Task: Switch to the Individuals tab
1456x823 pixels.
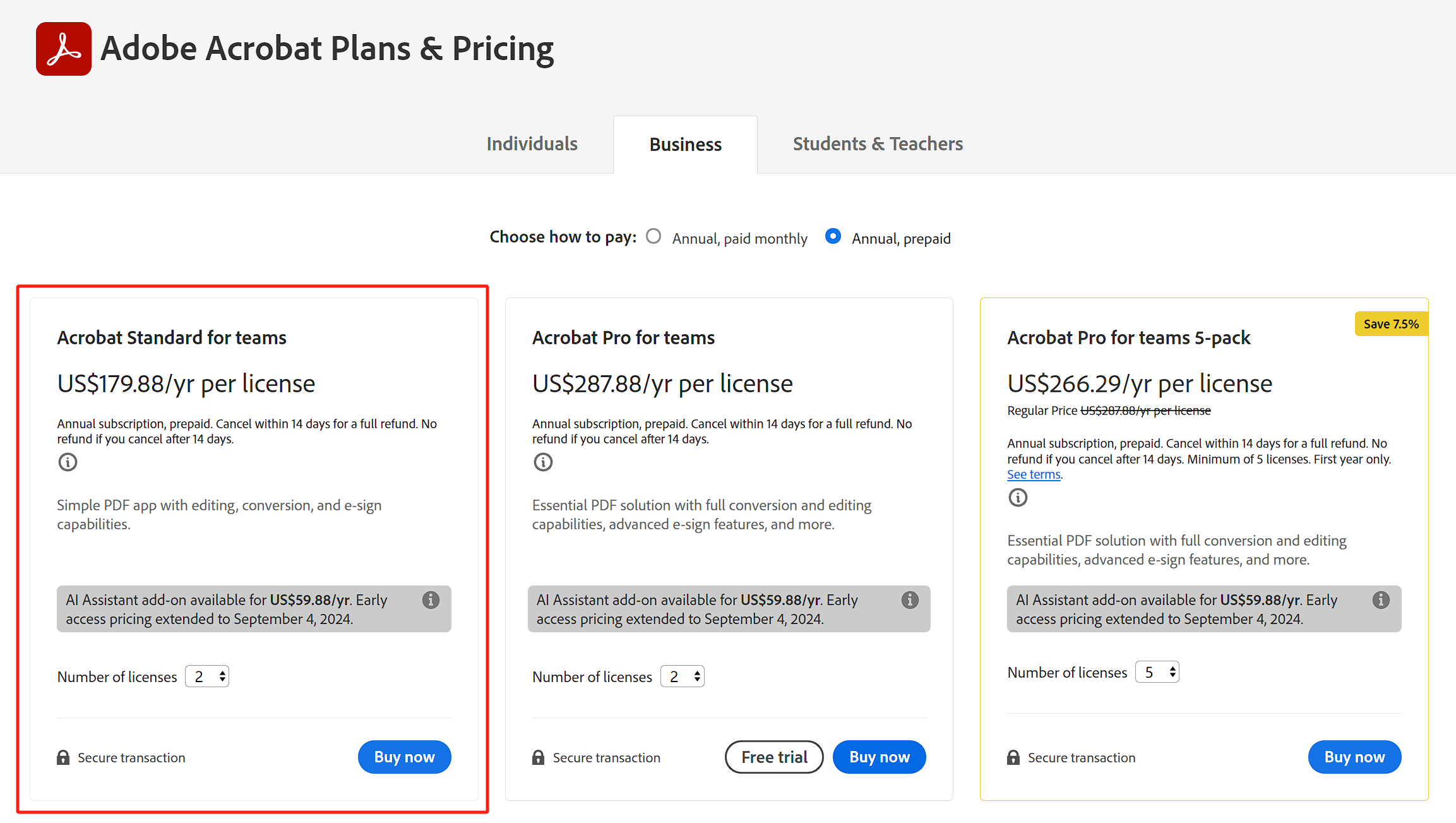Action: 532,144
